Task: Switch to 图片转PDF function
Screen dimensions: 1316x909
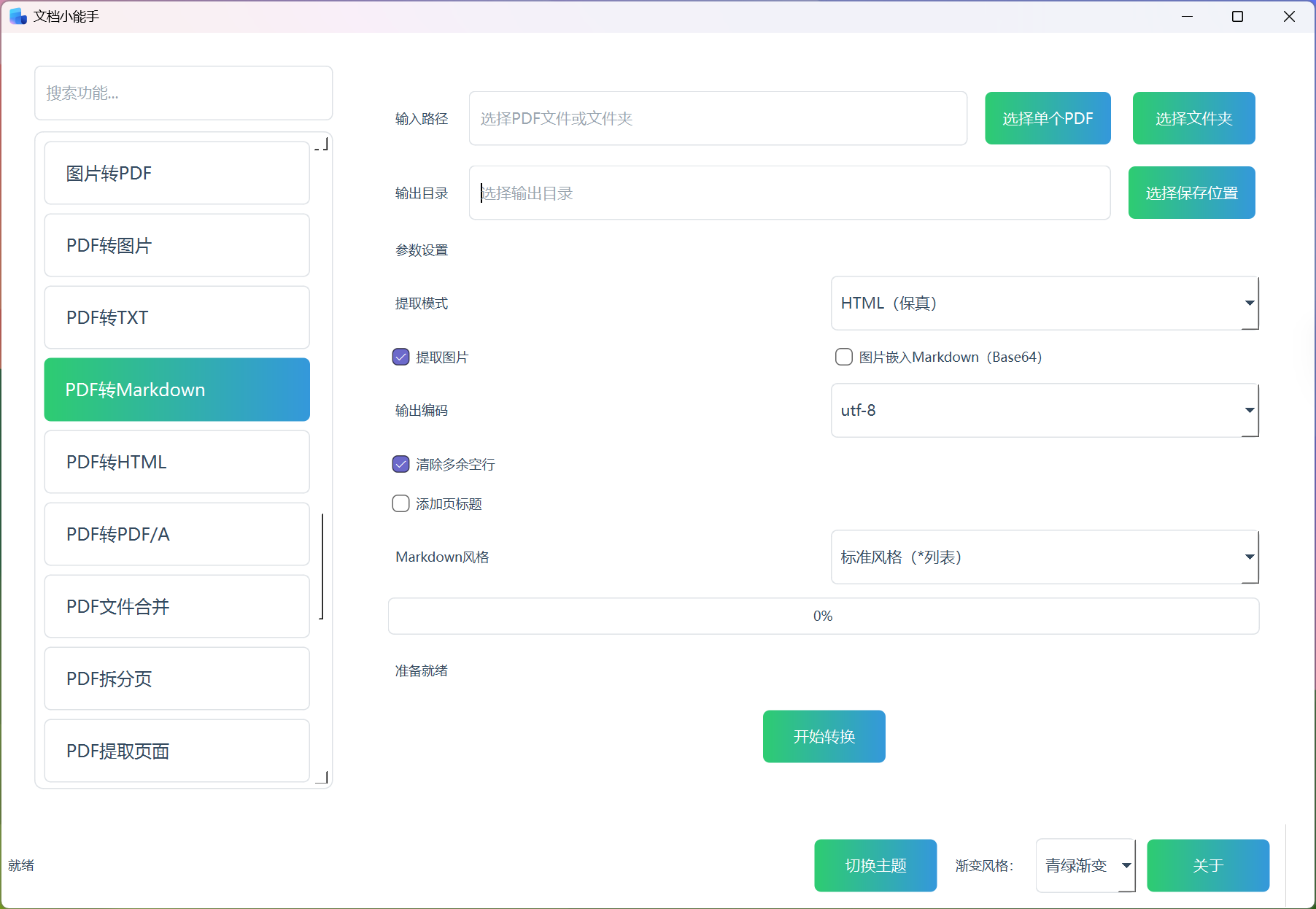Action: 177,173
